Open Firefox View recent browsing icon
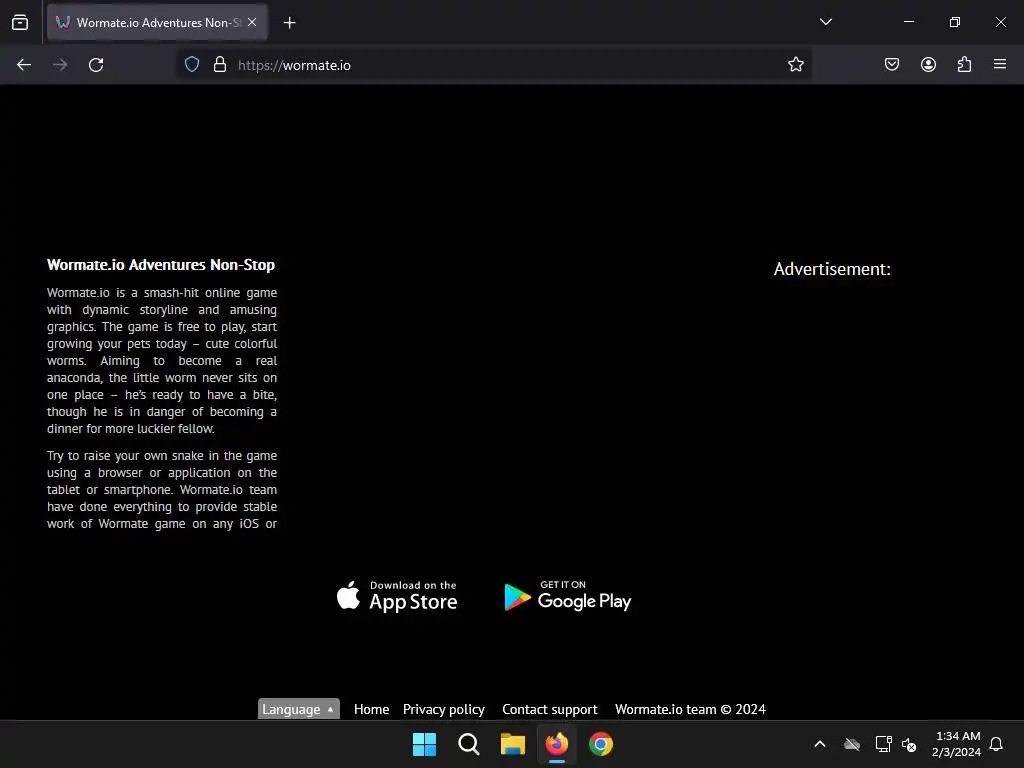This screenshot has width=1024, height=768. tap(20, 22)
